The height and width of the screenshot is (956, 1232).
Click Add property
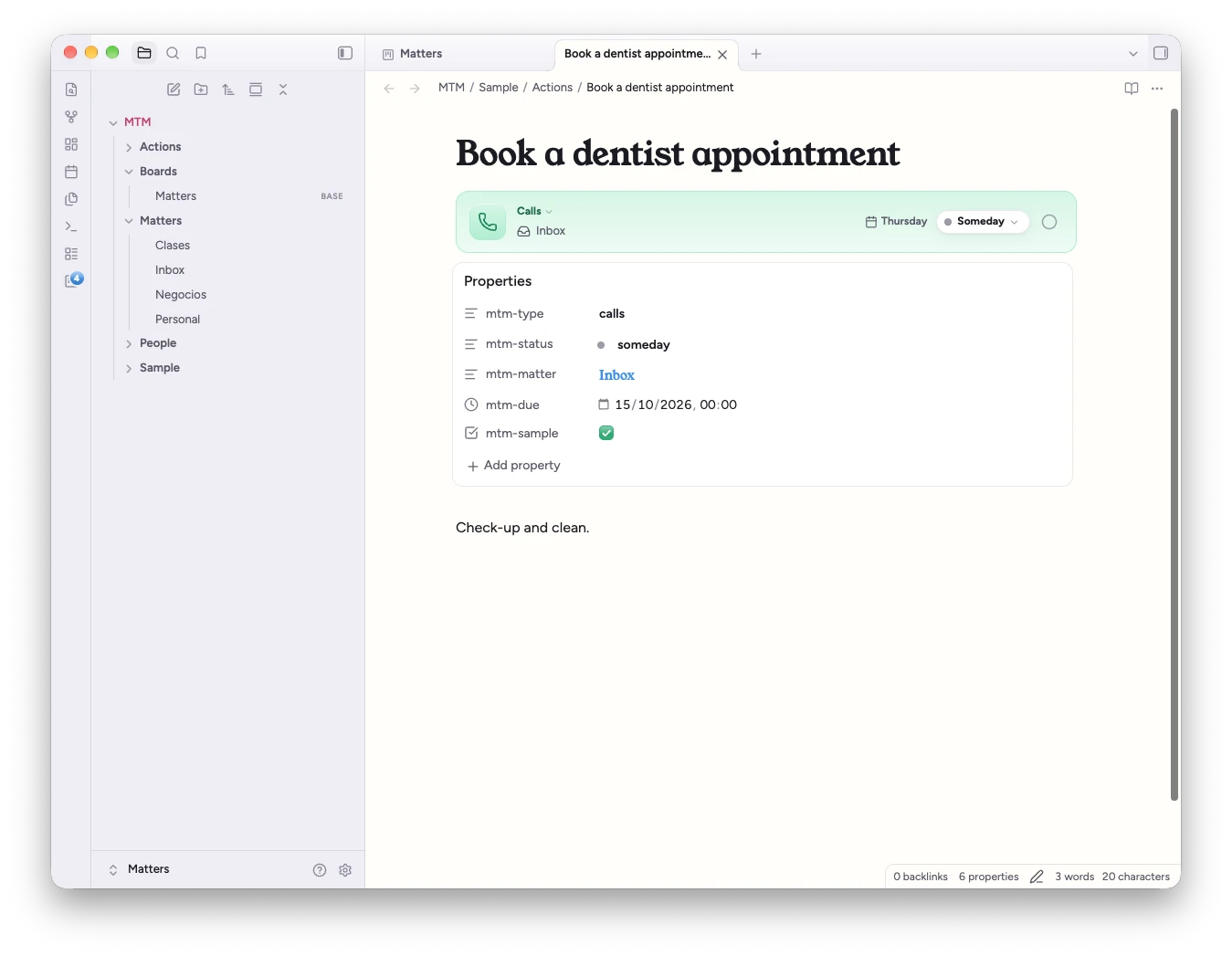tap(513, 466)
